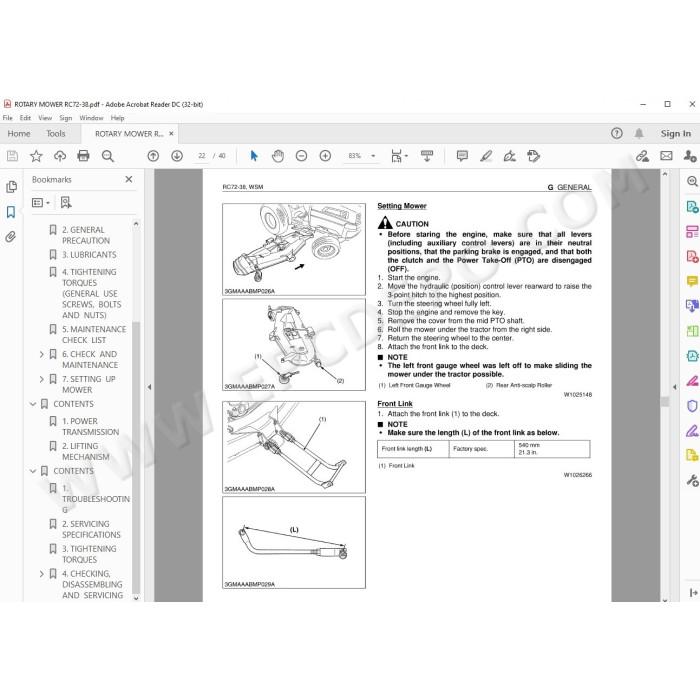Expand 4. CHECKING, DISASSEMBLING bookmark
Screen dimensions: 700x700
tap(42, 574)
